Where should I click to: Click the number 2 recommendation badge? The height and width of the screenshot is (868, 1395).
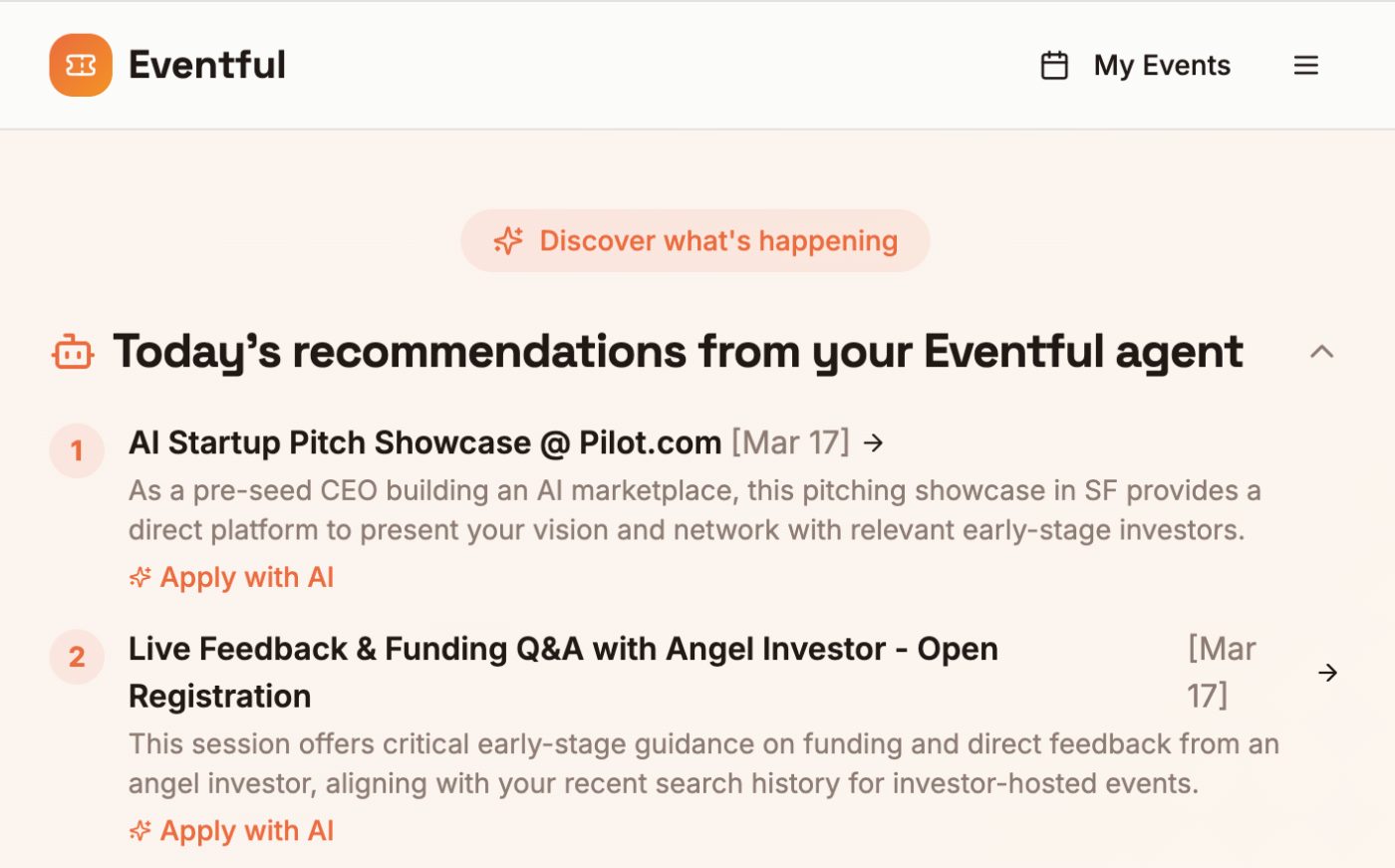click(77, 657)
